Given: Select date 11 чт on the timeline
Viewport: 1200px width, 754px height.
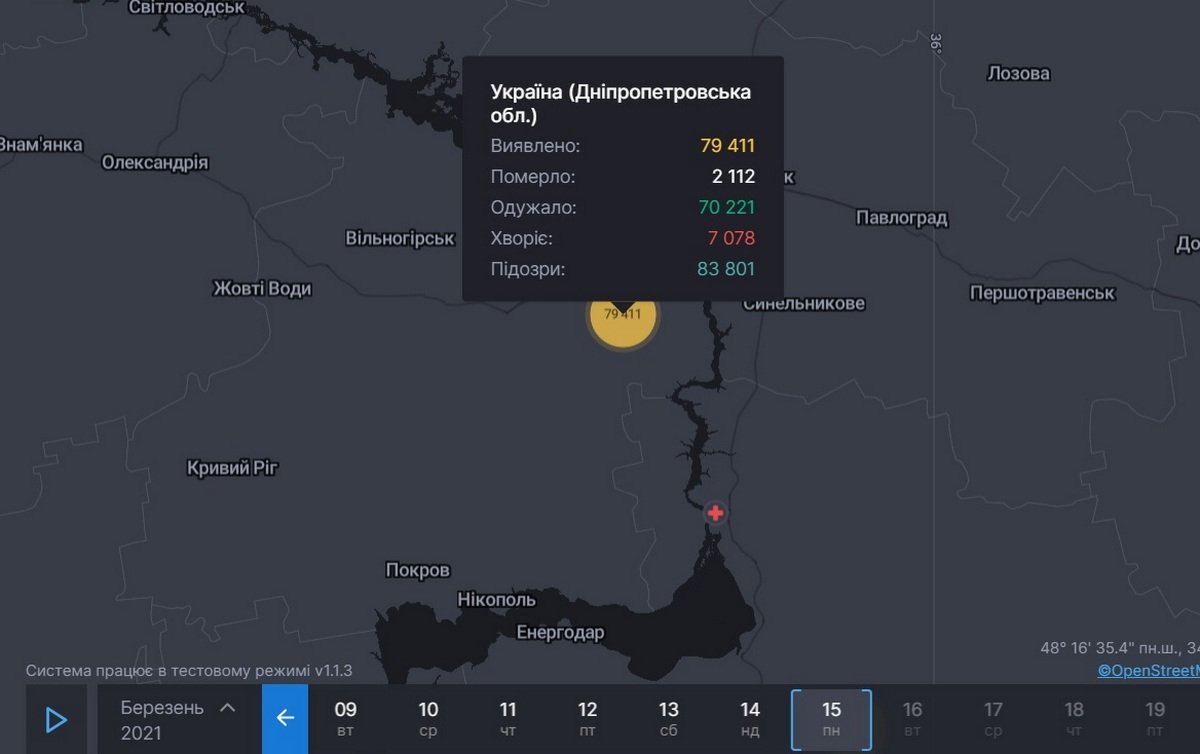Looking at the screenshot, I should [508, 720].
